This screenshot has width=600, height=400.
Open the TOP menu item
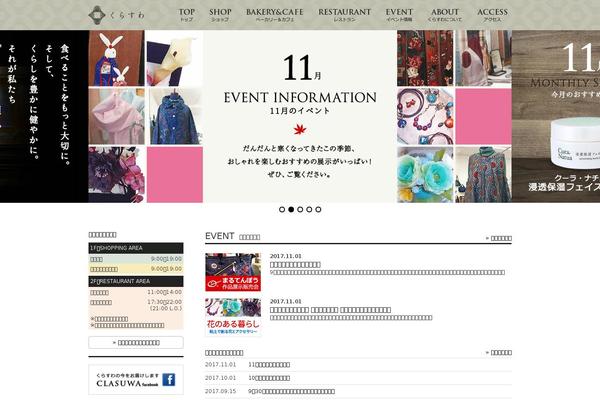186,15
